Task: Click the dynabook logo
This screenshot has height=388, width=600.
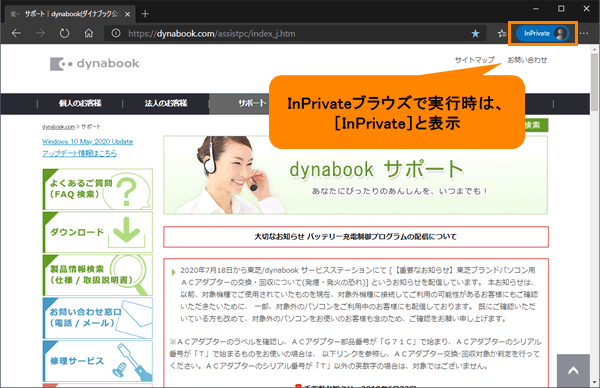Action: point(95,64)
